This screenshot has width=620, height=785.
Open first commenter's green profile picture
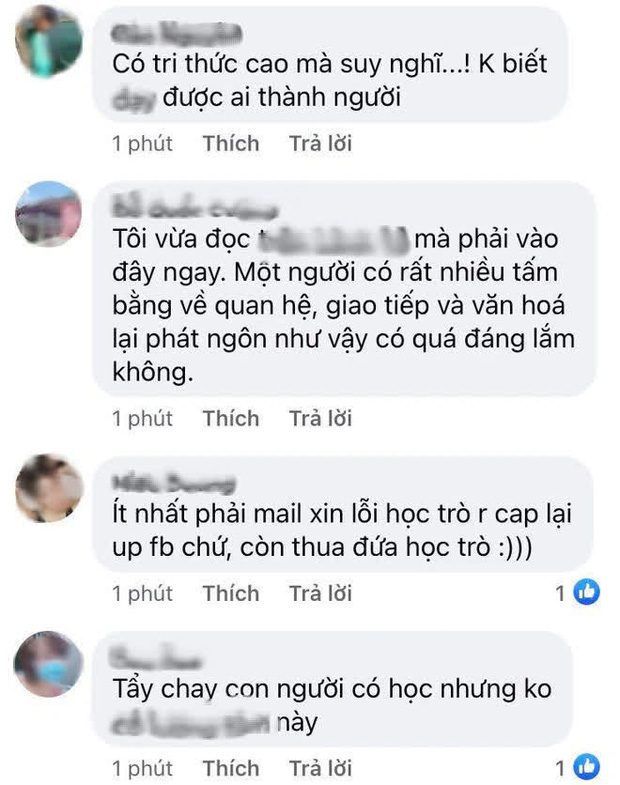point(49,40)
